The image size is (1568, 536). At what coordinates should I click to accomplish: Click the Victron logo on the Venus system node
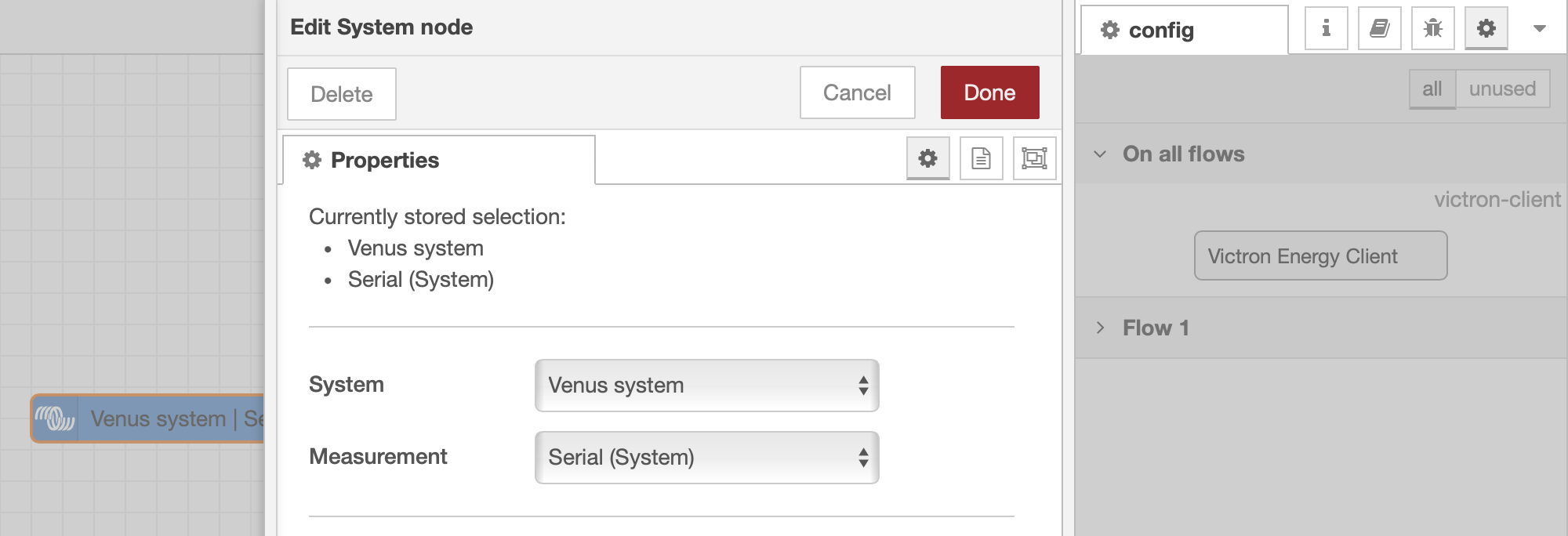tap(55, 418)
